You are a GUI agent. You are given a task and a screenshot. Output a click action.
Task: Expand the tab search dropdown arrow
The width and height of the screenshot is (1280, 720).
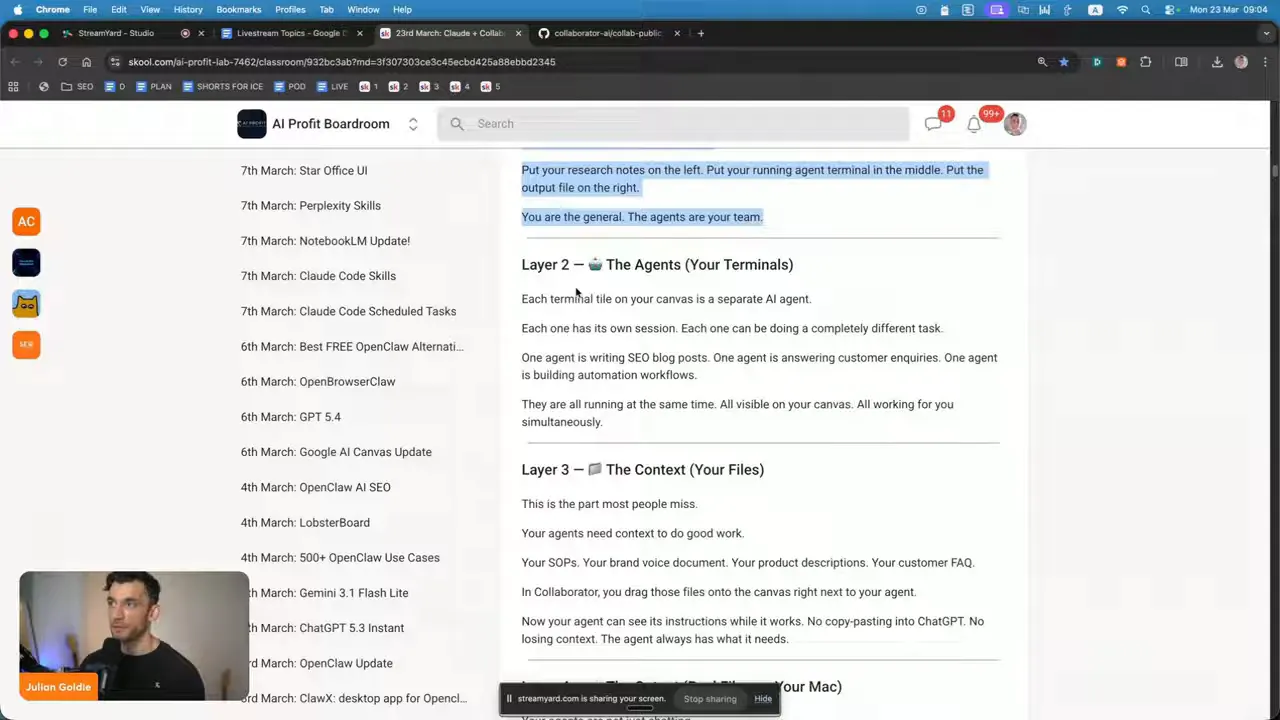pos(1265,33)
